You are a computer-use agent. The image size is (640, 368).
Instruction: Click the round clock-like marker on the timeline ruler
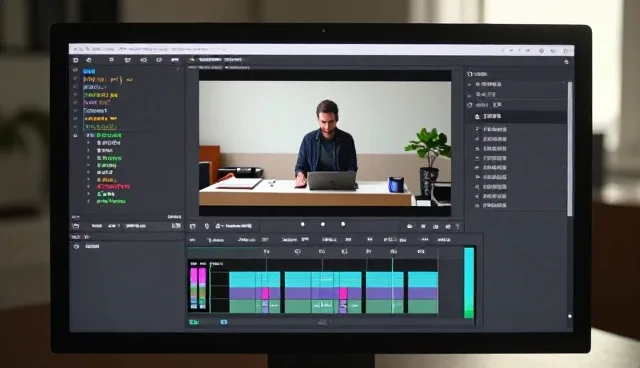click(297, 252)
